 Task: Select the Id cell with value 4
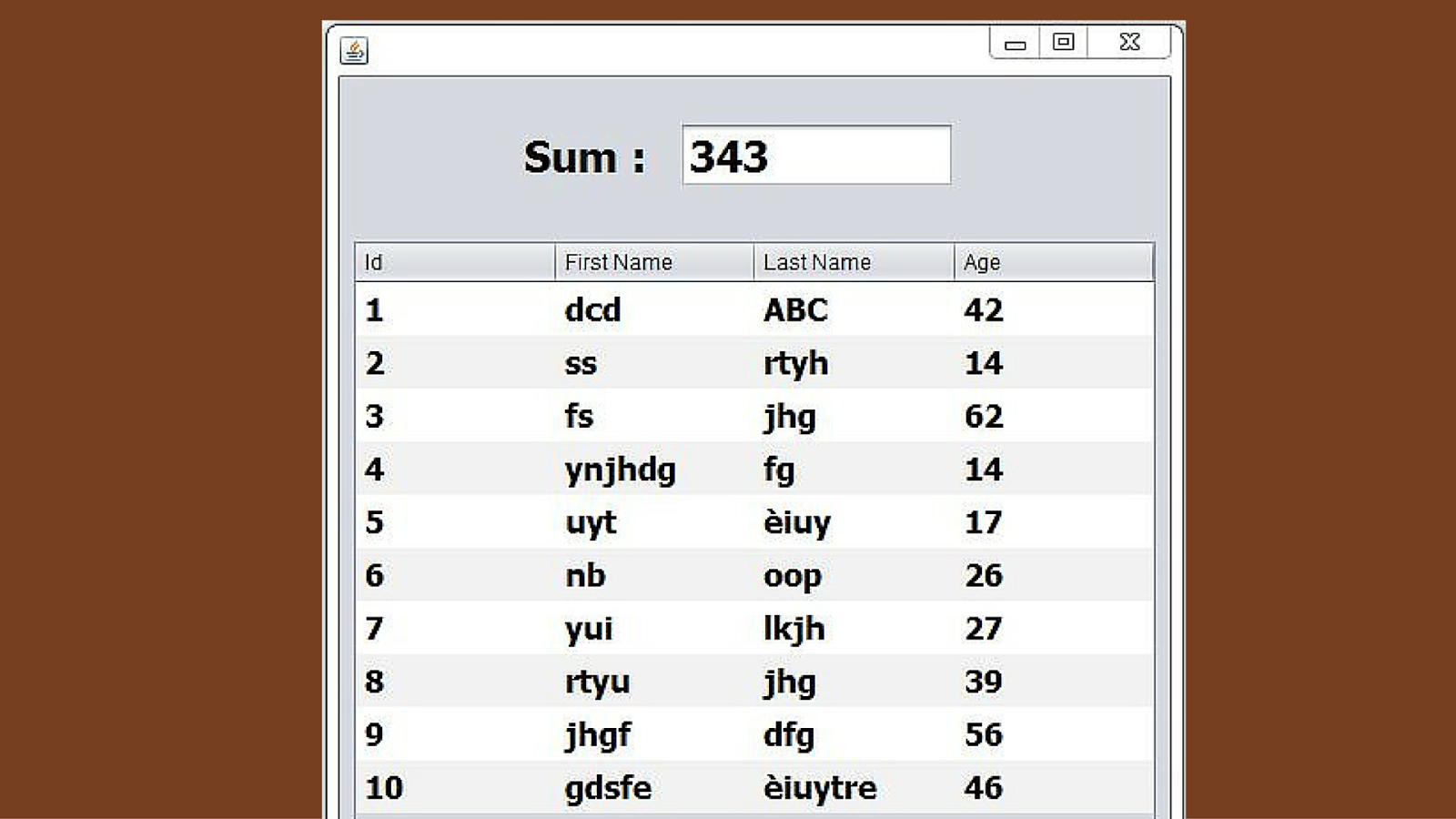pyautogui.click(x=455, y=469)
